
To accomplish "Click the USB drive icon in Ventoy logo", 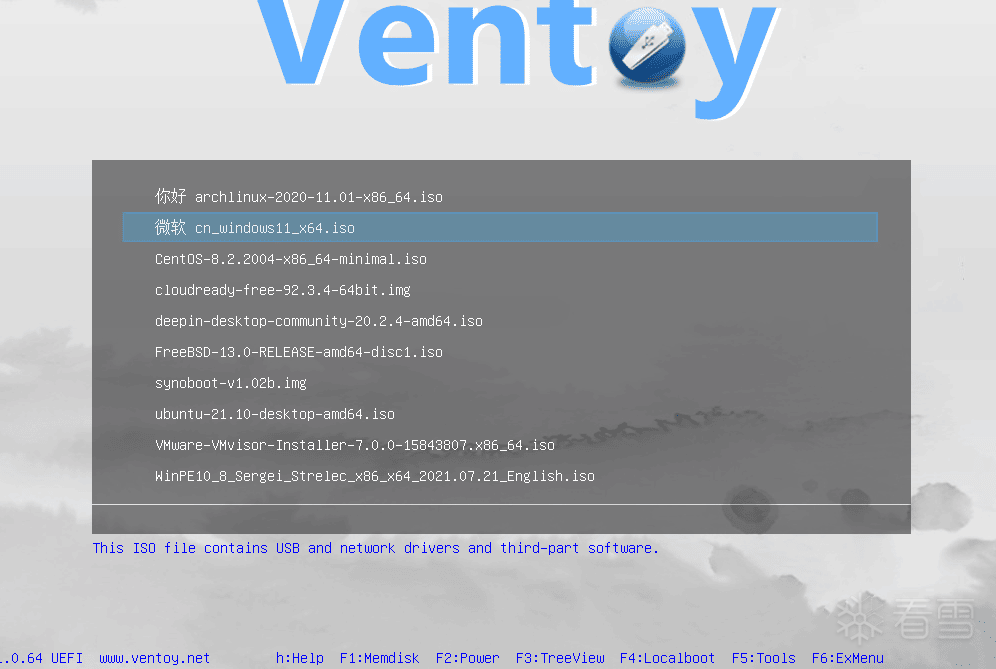I will tap(647, 46).
